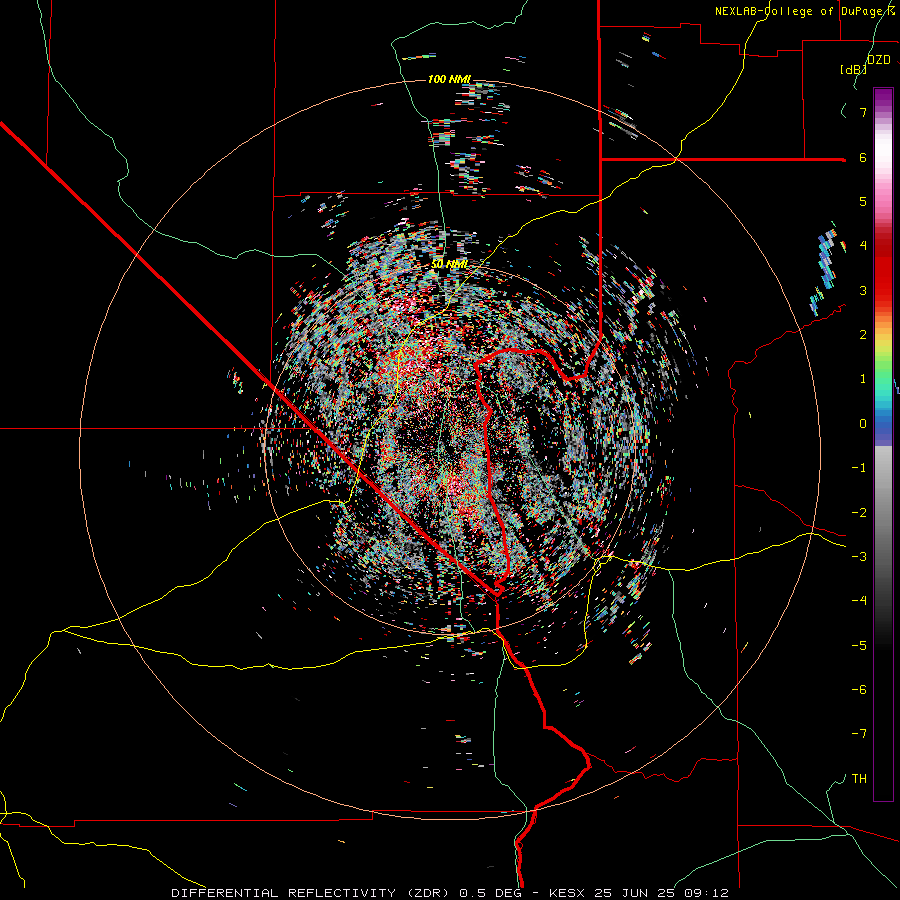
Task: Click the scale tick value 4
Action: tap(863, 246)
